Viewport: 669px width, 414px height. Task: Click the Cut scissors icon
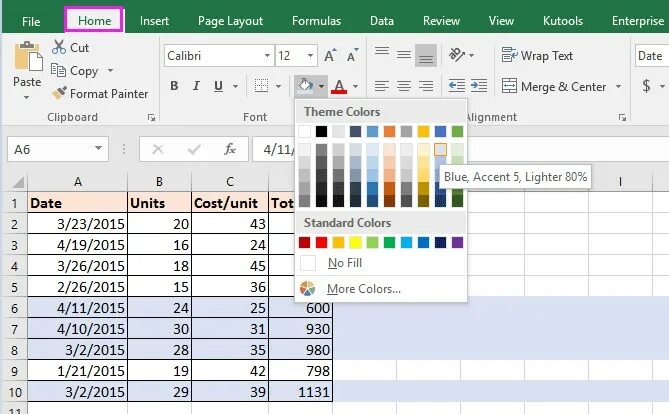[x=58, y=47]
